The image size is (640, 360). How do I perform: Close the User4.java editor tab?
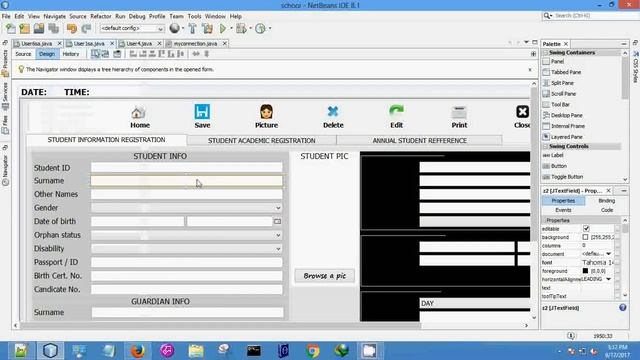pos(159,43)
